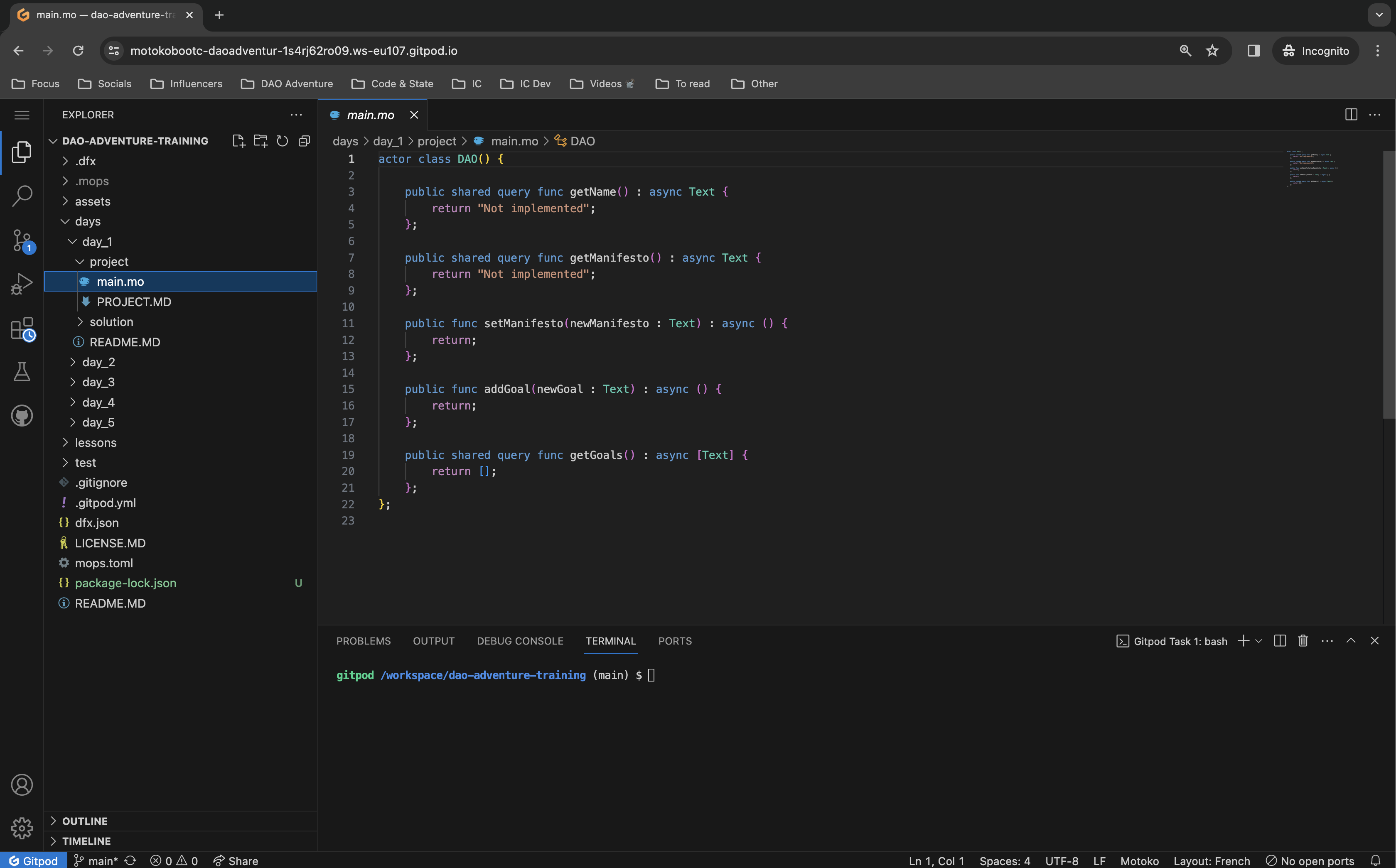
Task: Create a new folder in explorer
Action: 261,141
